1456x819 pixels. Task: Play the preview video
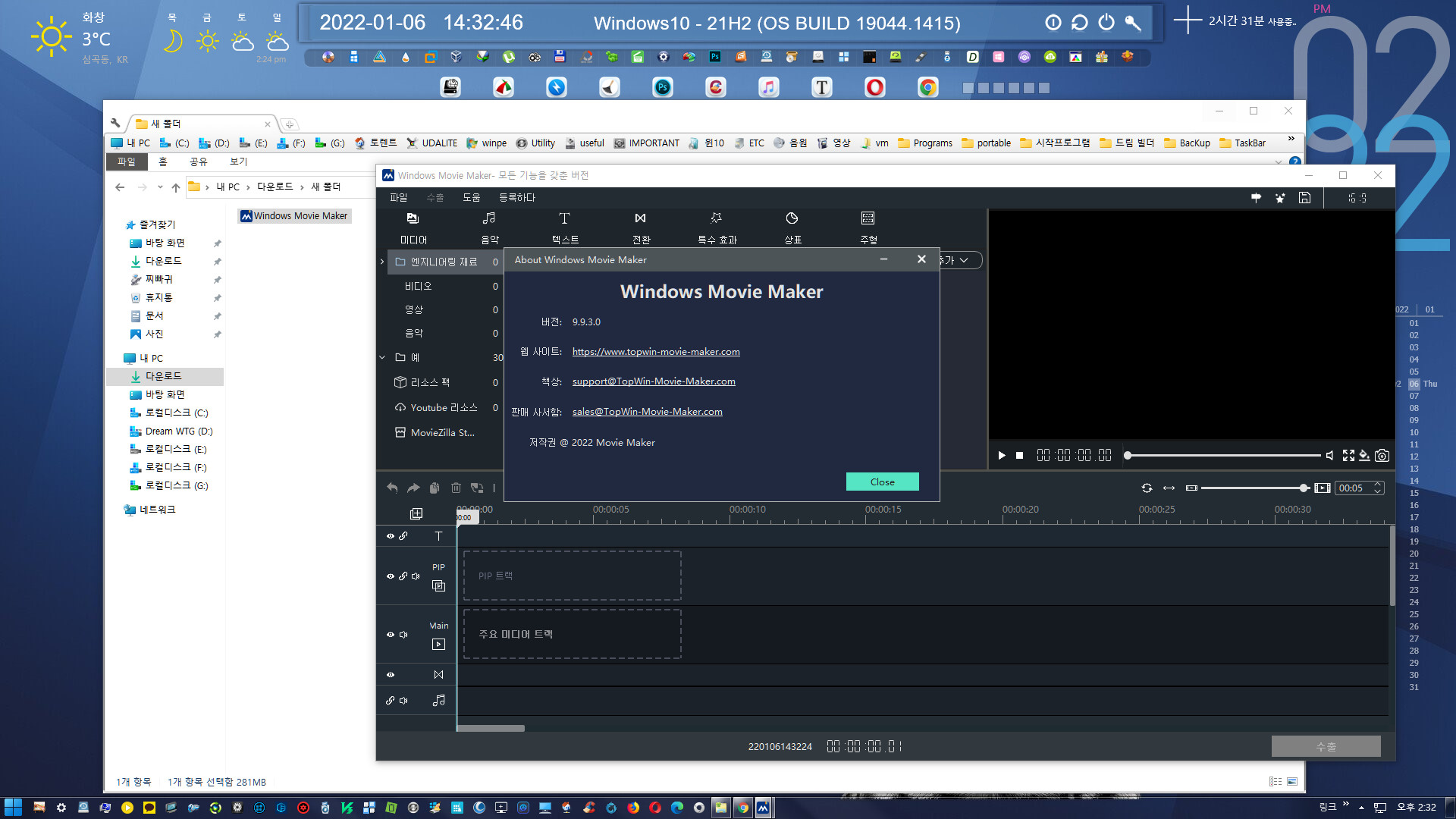pyautogui.click(x=1001, y=456)
